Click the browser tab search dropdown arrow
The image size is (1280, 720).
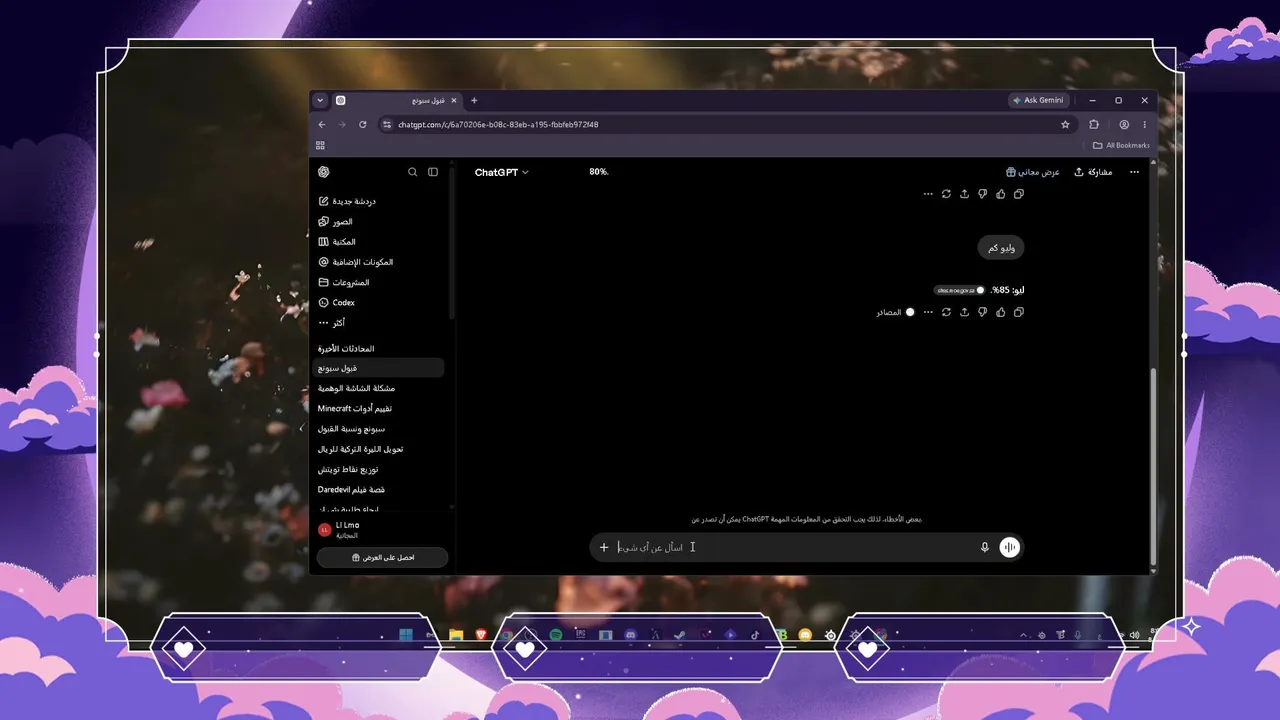coord(320,100)
